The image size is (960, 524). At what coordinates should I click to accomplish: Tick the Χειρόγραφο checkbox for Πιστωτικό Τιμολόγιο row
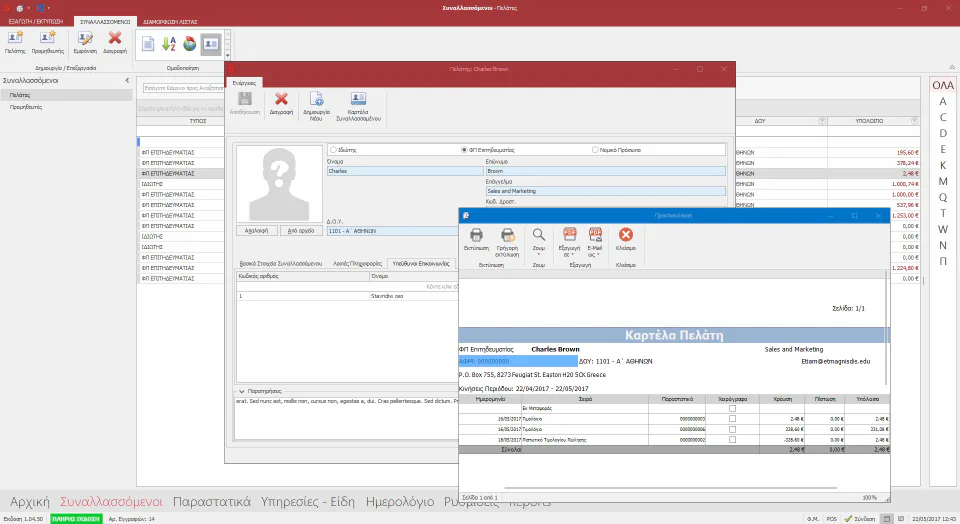point(732,440)
